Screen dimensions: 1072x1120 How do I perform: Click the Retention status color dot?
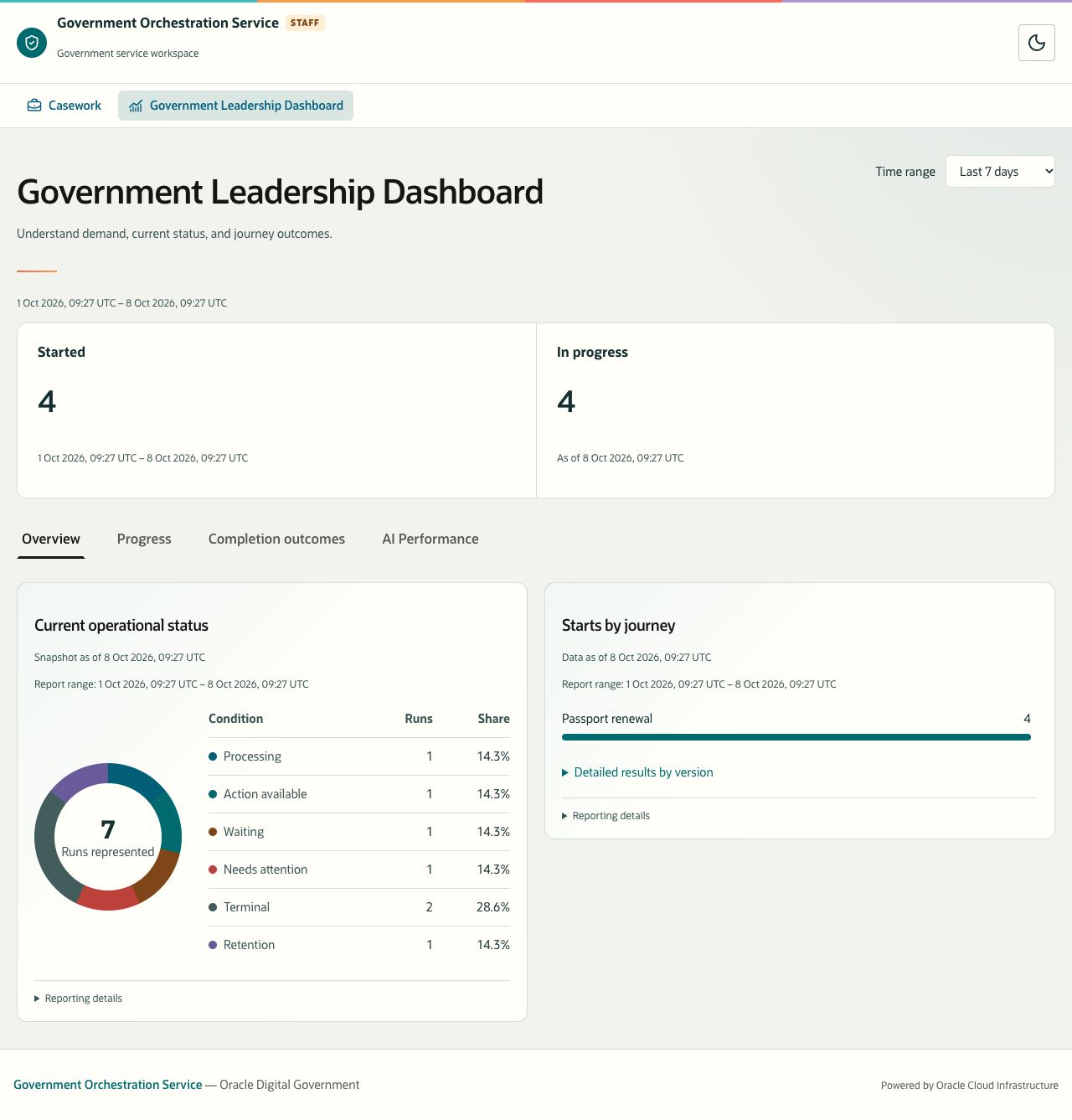tap(213, 945)
